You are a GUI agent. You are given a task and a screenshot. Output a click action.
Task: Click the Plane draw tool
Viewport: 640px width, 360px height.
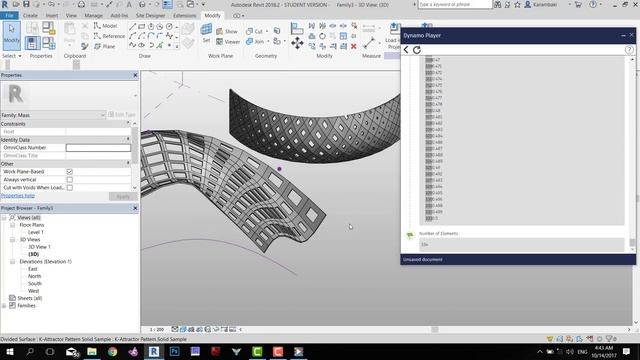click(x=104, y=47)
